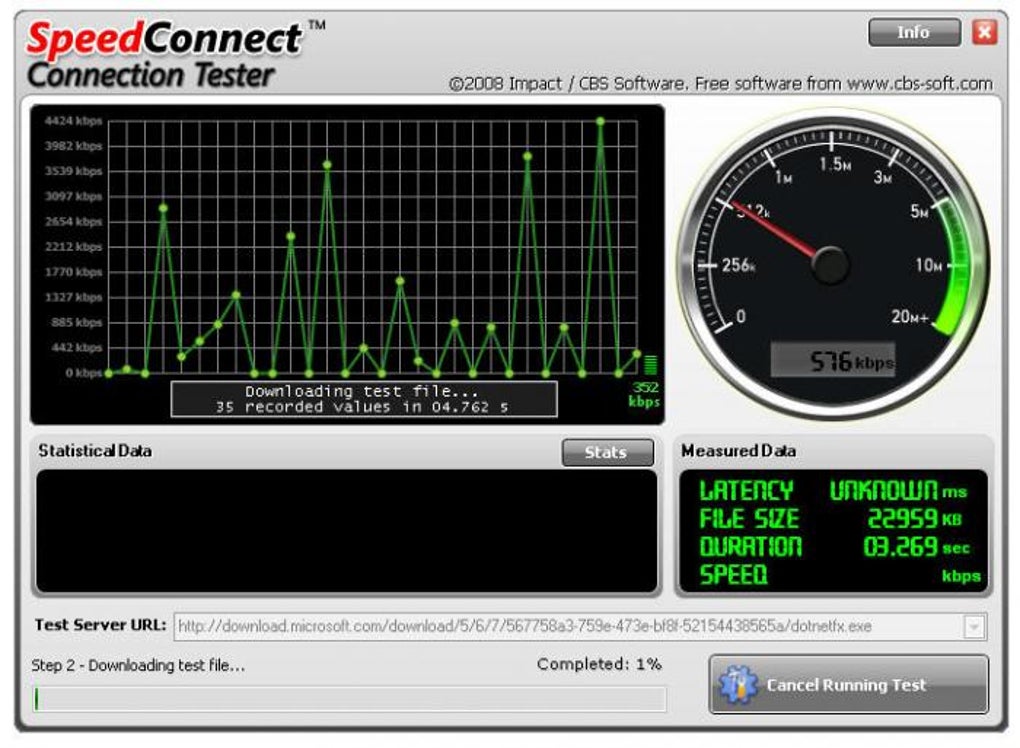Click the 2212 kbps axis label
The image size is (1020, 748).
click(x=74, y=247)
